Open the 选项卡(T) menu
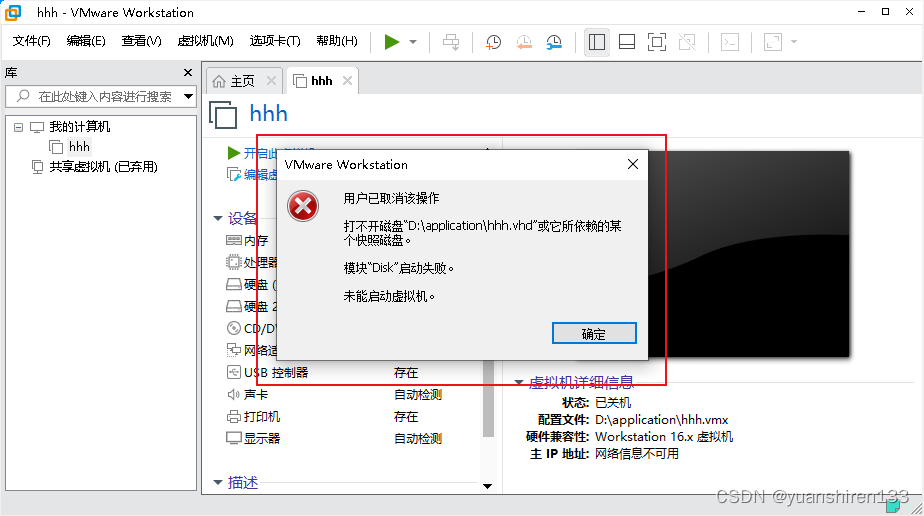 pyautogui.click(x=275, y=41)
